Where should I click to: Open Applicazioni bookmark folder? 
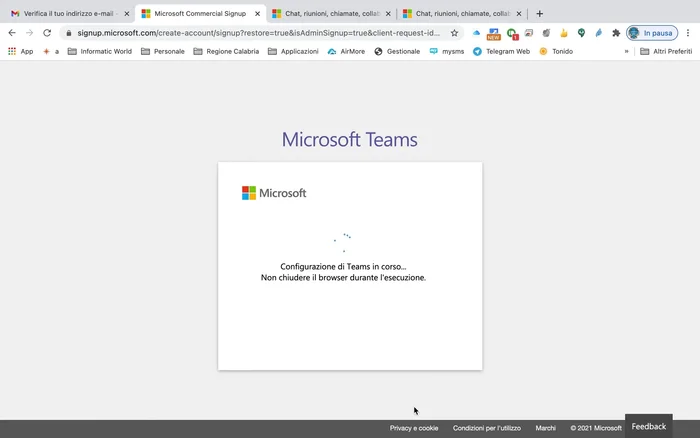(x=293, y=51)
